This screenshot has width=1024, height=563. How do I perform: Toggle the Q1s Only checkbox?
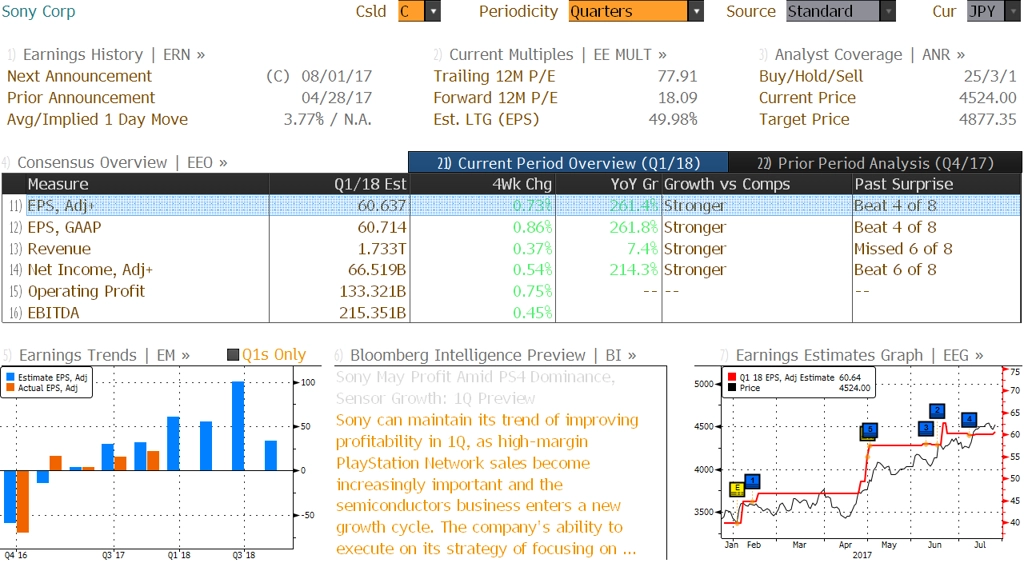233,355
